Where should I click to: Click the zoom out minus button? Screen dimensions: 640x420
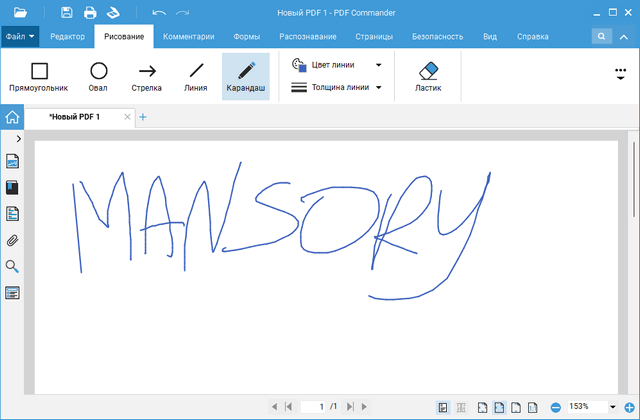pos(556,407)
